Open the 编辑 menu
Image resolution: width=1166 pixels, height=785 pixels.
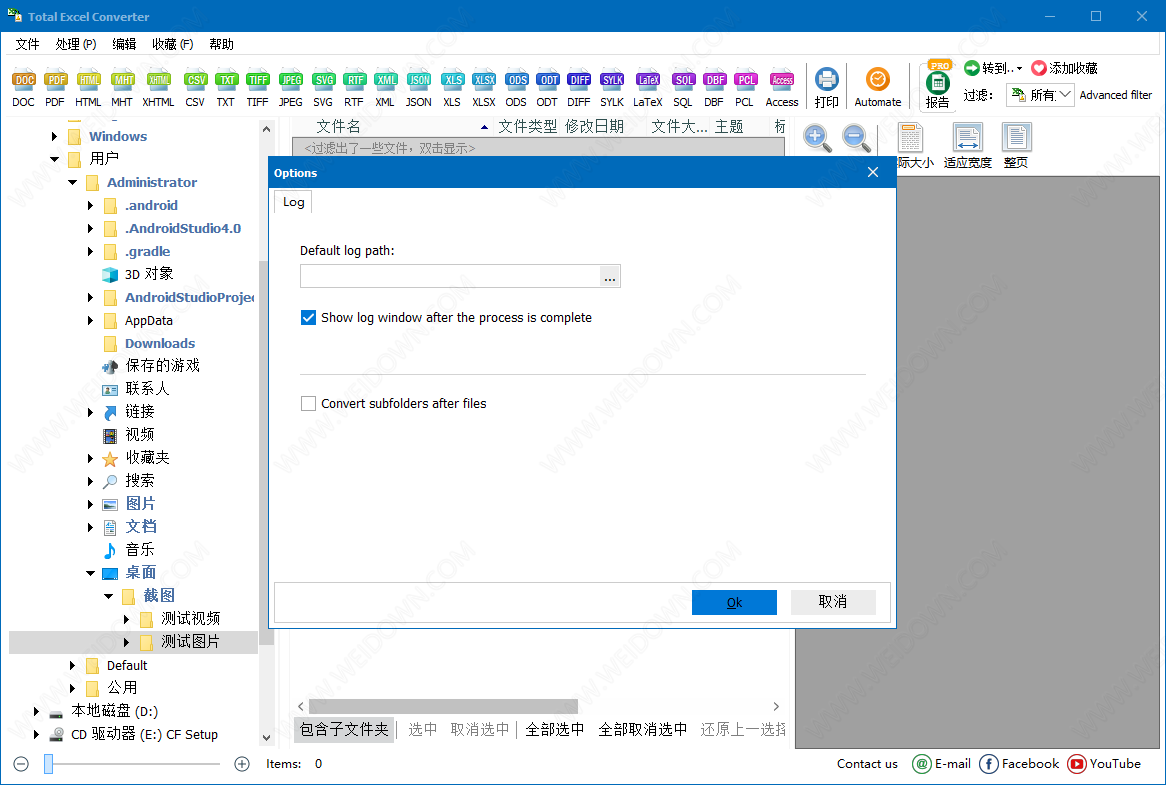124,44
